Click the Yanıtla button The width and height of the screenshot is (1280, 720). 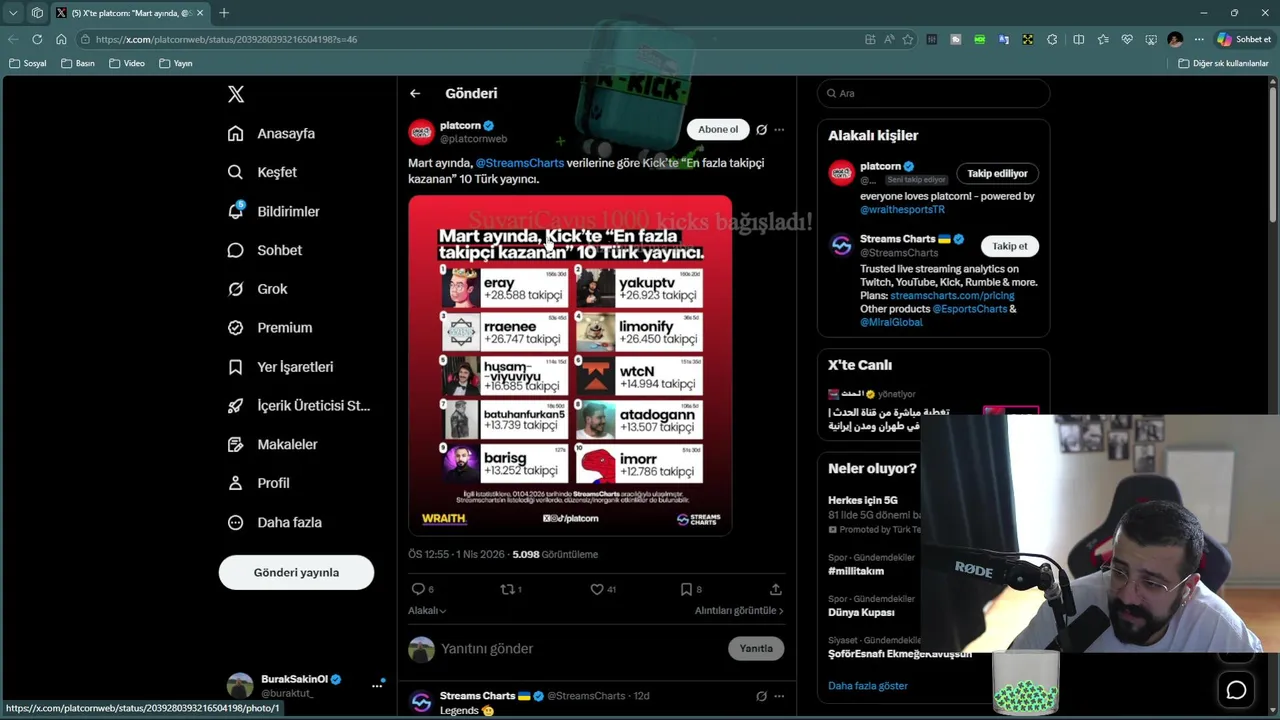(x=756, y=648)
